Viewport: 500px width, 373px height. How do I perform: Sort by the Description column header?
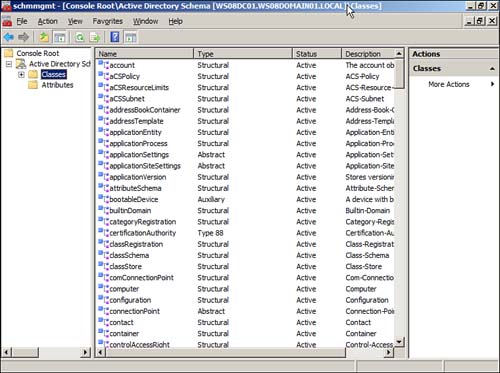(x=368, y=54)
